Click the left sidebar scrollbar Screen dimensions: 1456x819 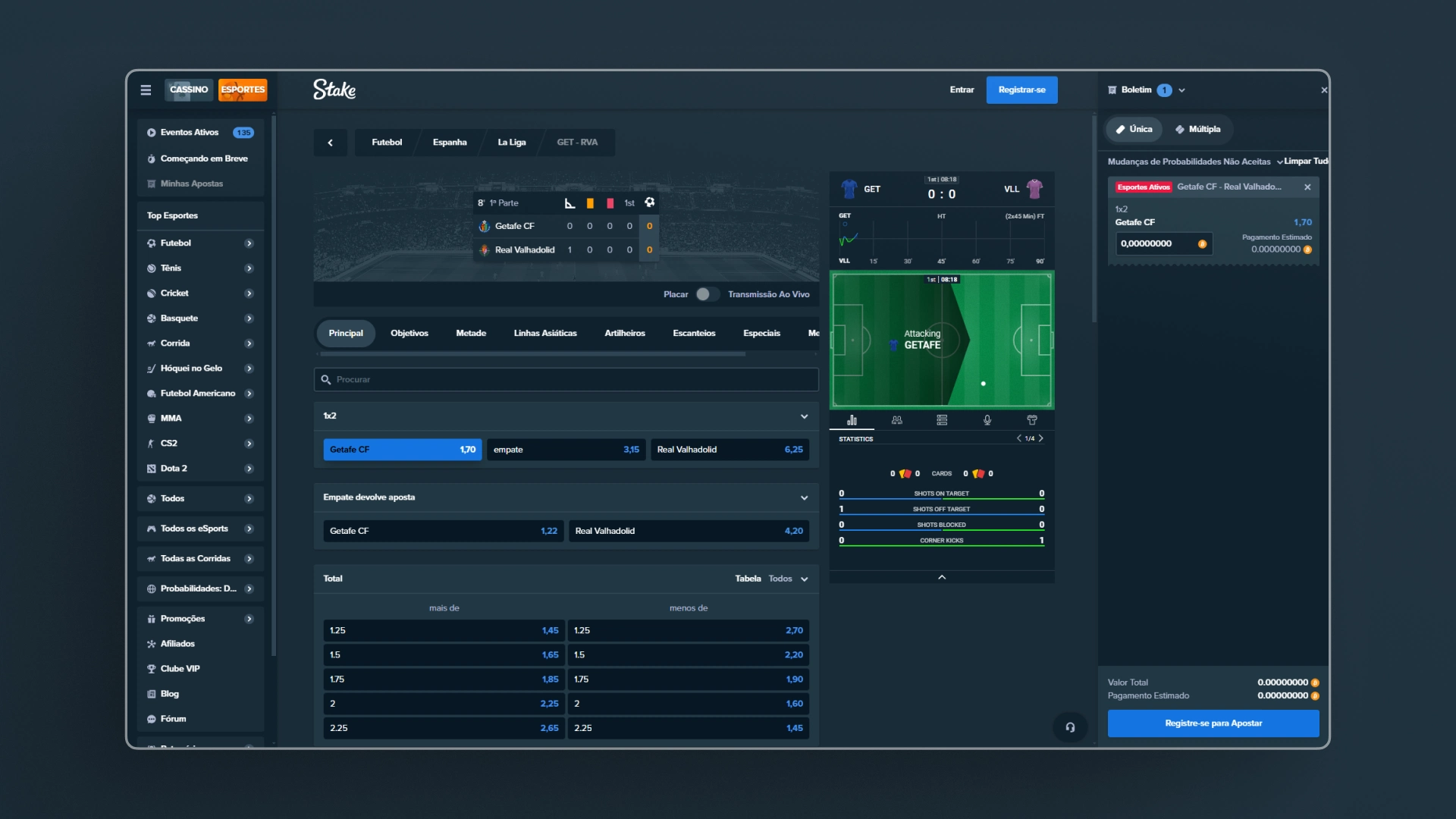[273, 387]
